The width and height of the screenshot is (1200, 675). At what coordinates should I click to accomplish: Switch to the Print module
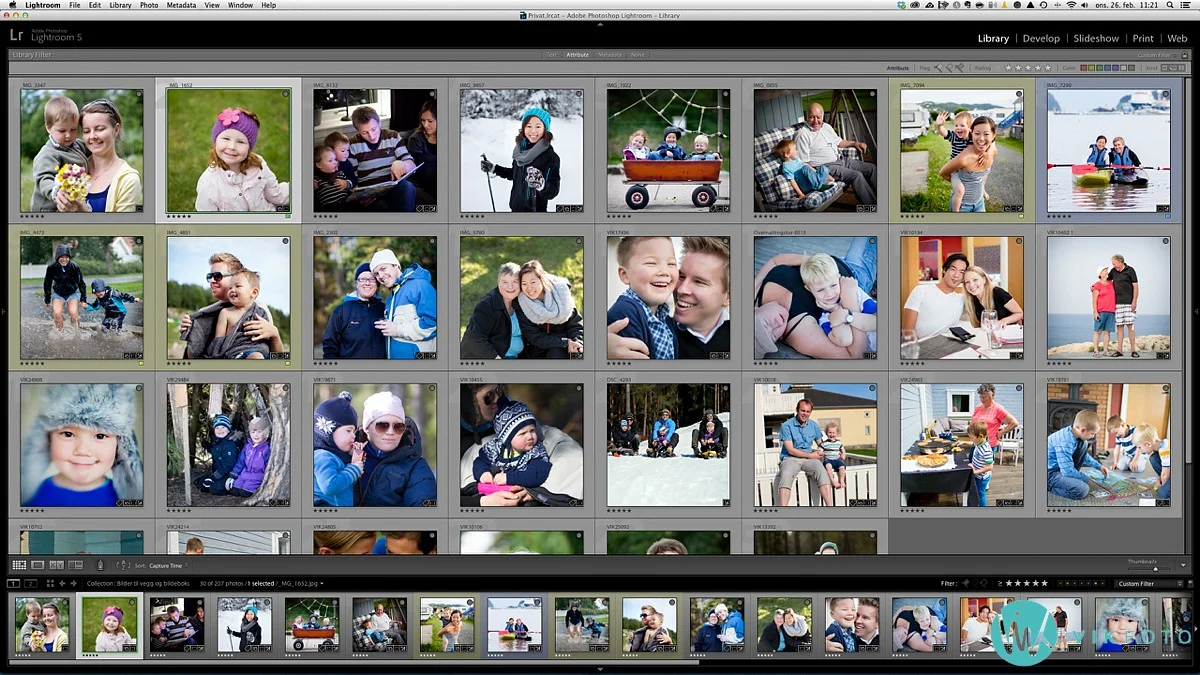click(1143, 38)
